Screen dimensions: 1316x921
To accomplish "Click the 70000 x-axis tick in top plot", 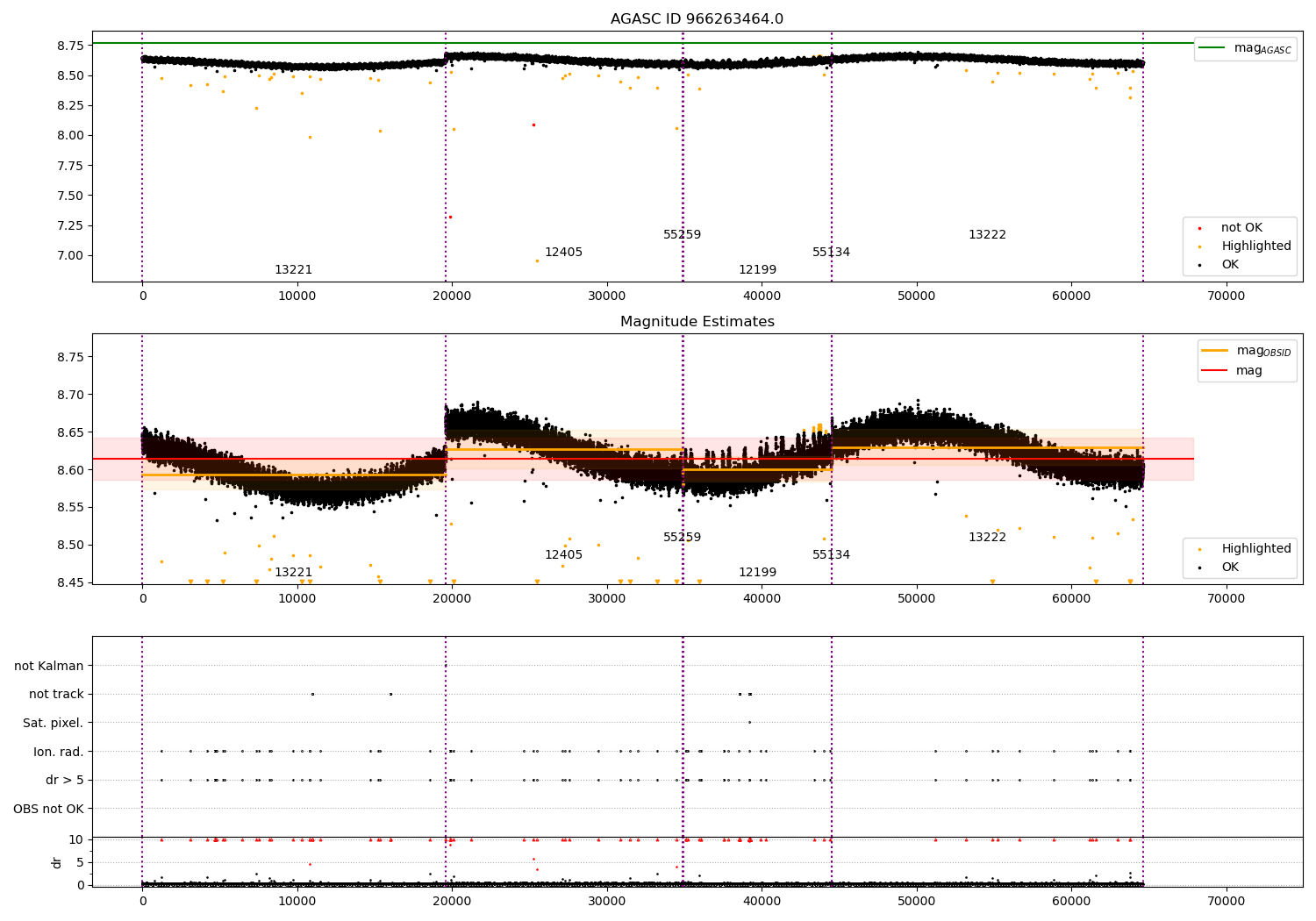I will (1226, 296).
